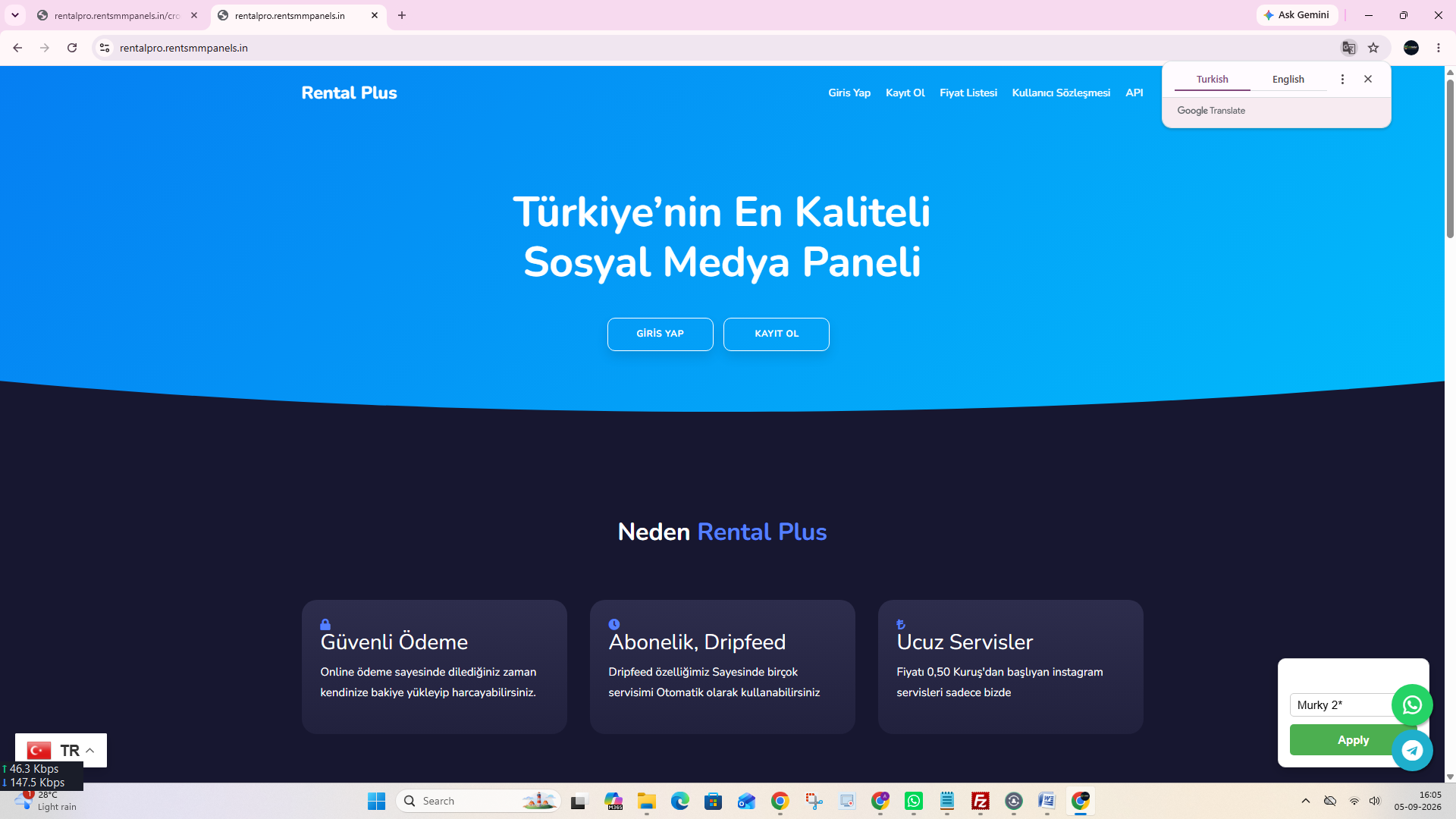Image resolution: width=1456 pixels, height=819 pixels.
Task: Open Notepad from the taskbar
Action: (x=947, y=801)
